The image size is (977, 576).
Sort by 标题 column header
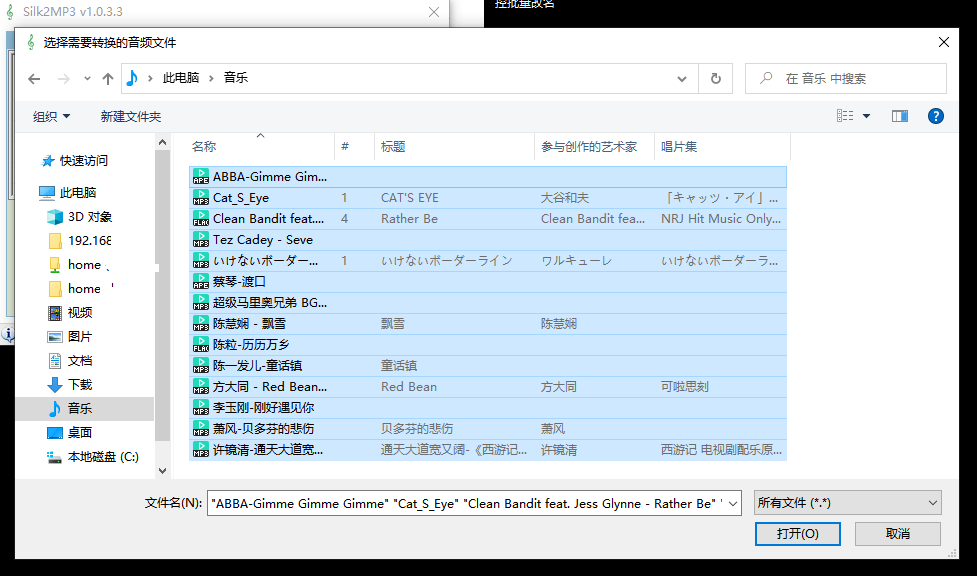[x=393, y=146]
